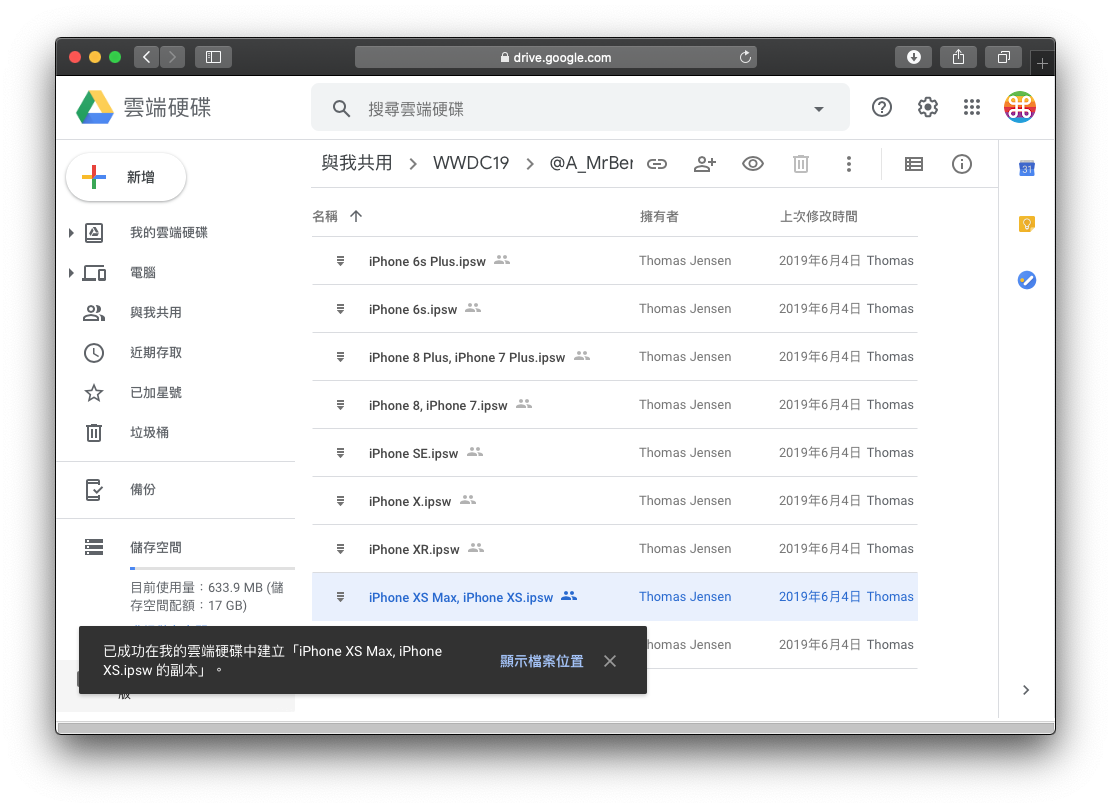This screenshot has width=1111, height=808.
Task: Select iPhone XR.ipsw file
Action: coord(614,549)
